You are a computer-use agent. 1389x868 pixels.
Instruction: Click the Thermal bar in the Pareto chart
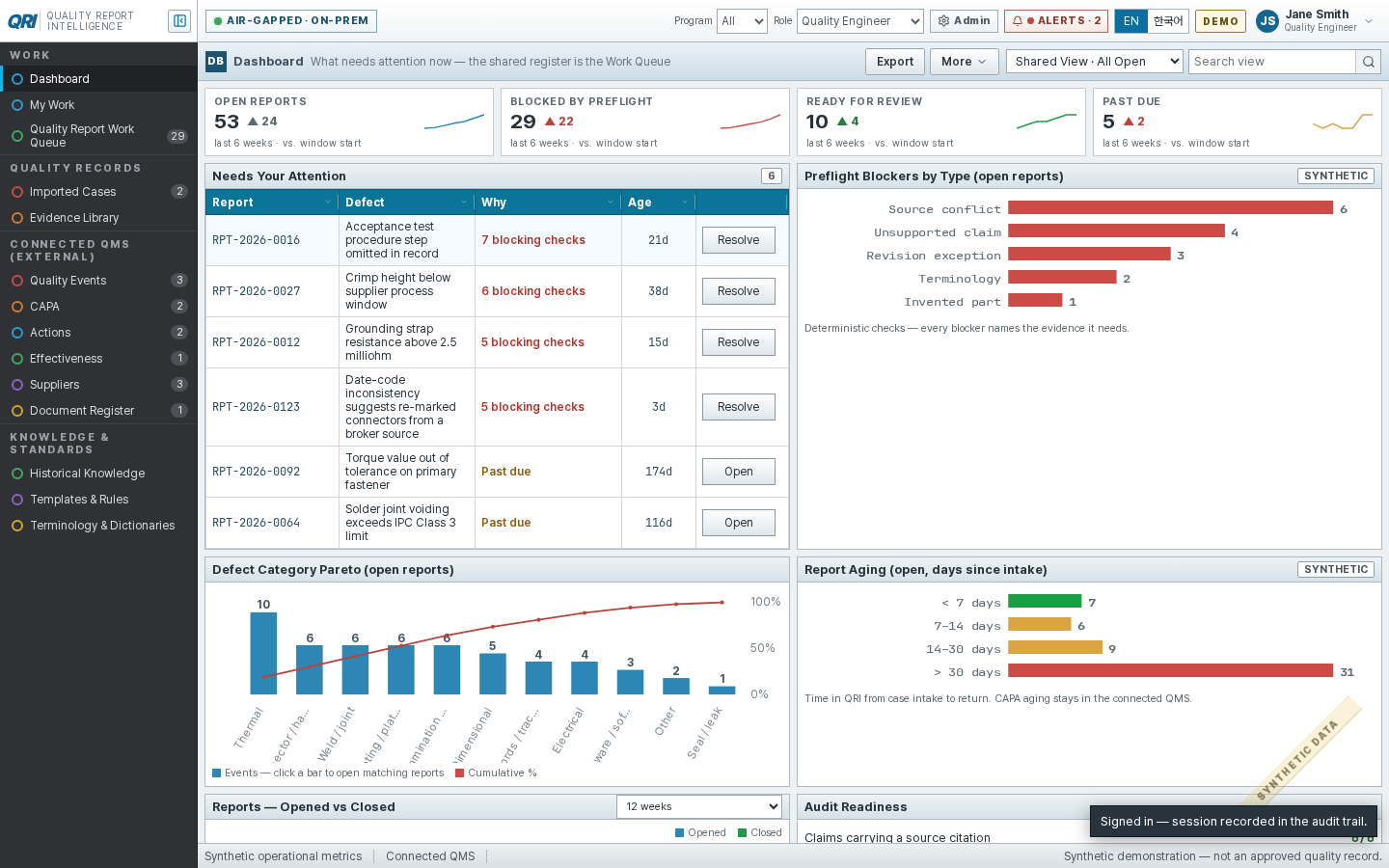point(263,653)
